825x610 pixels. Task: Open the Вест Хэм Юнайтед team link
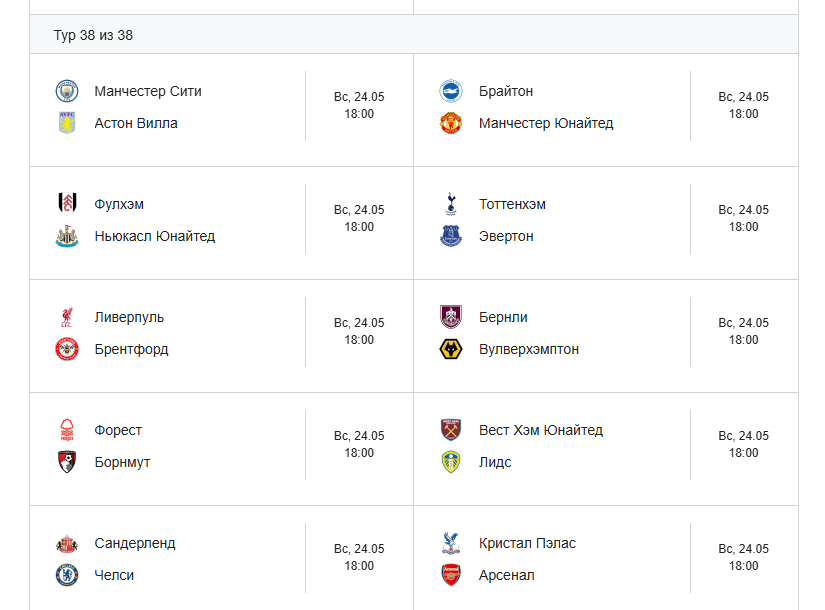(x=541, y=430)
